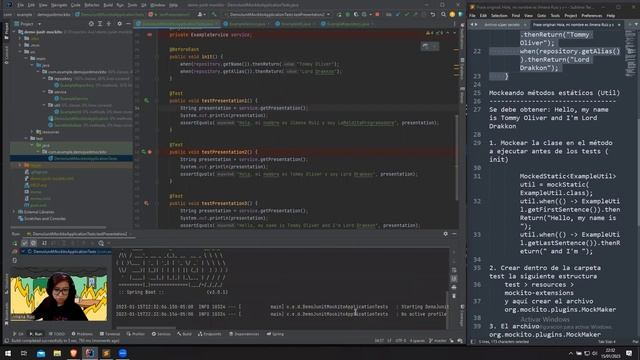
Task: Click the breakpoint at testPresentation2 line
Action: tap(150, 152)
